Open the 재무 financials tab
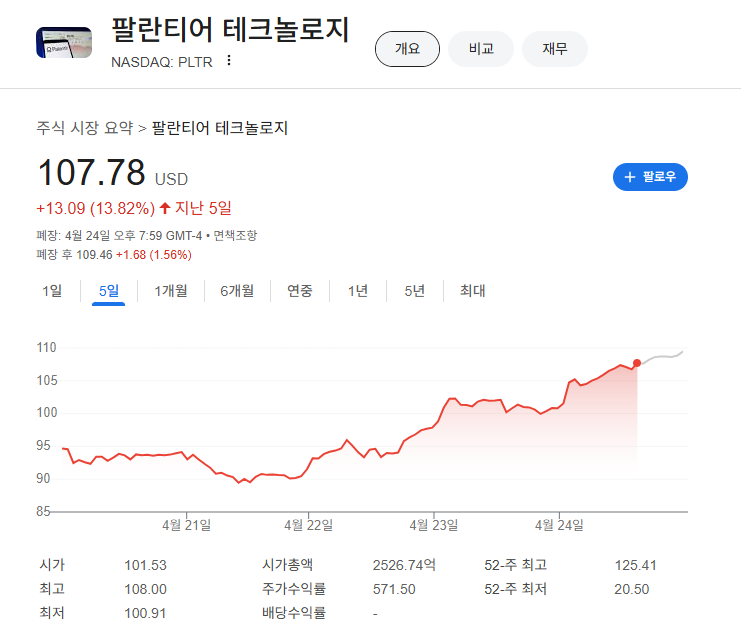Image resolution: width=741 pixels, height=632 pixels. [555, 49]
